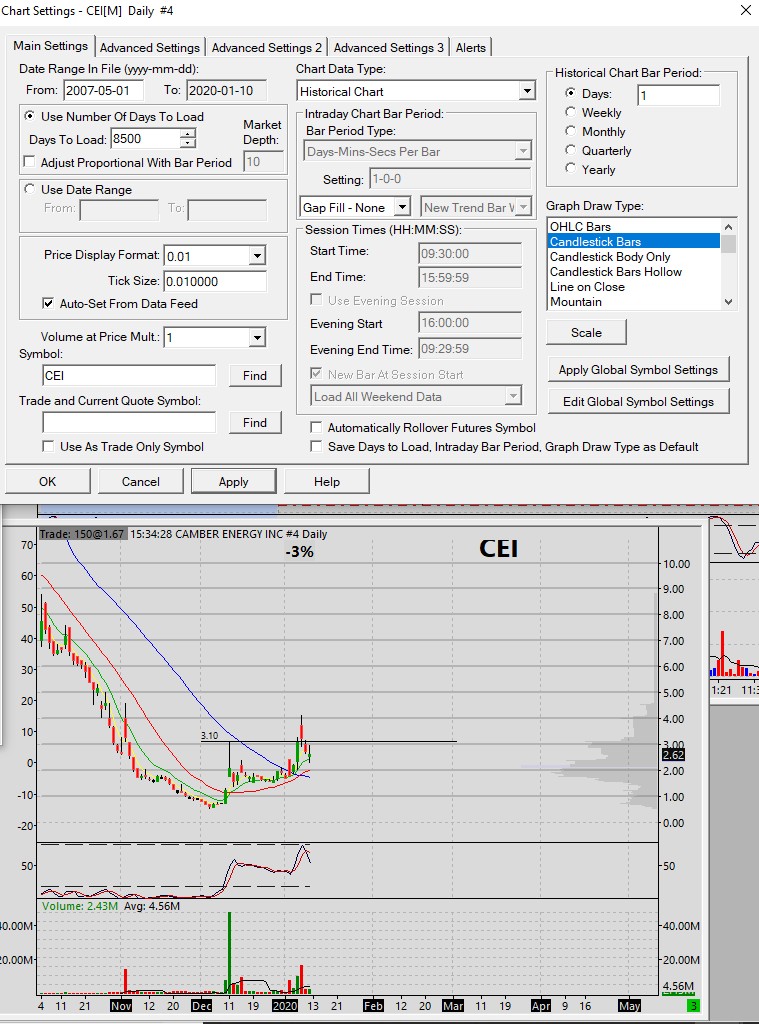The width and height of the screenshot is (759, 1024).
Task: Switch to Main Settings tab
Action: (x=50, y=46)
